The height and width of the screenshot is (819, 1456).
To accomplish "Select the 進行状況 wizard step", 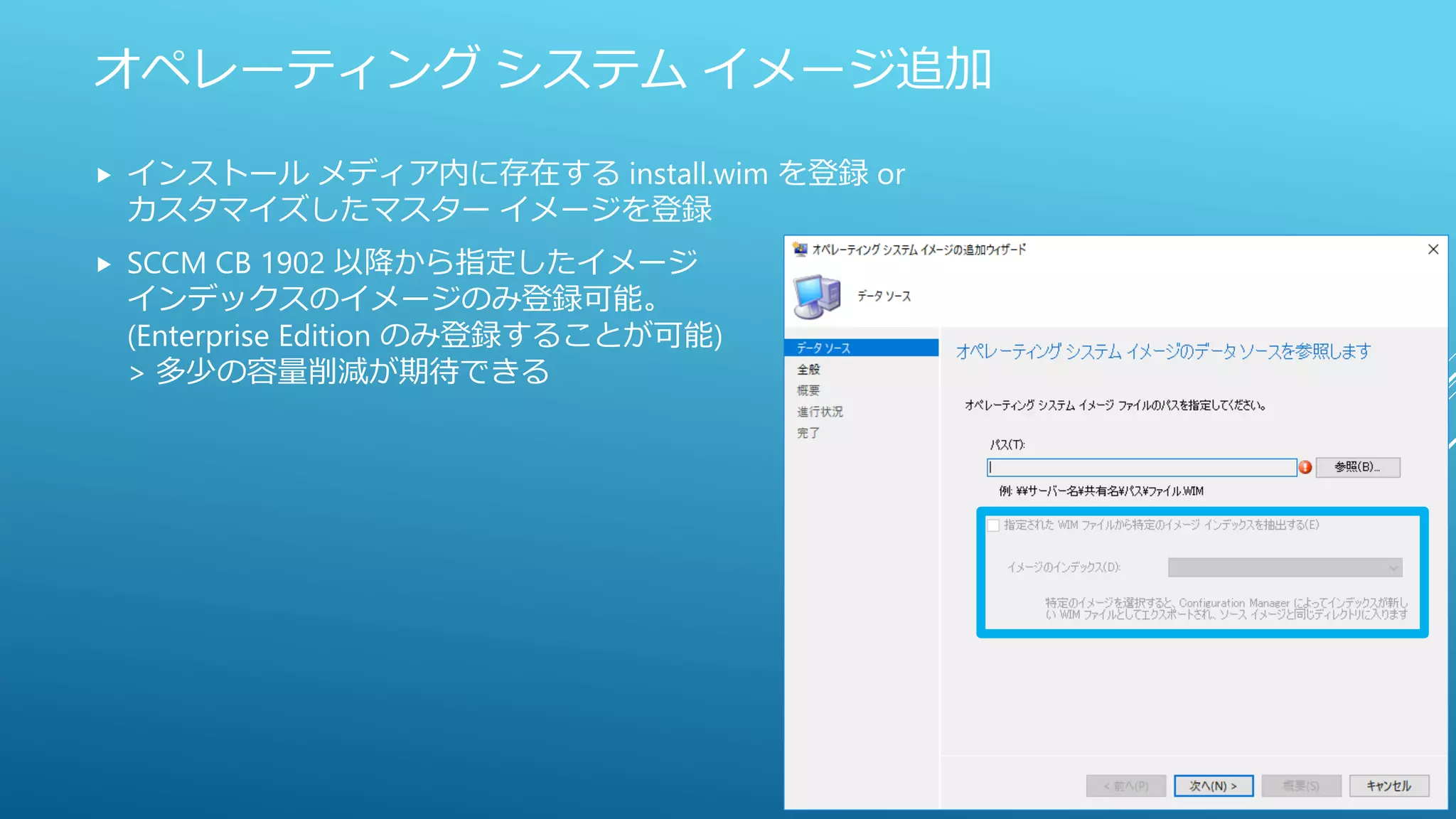I will click(x=820, y=412).
